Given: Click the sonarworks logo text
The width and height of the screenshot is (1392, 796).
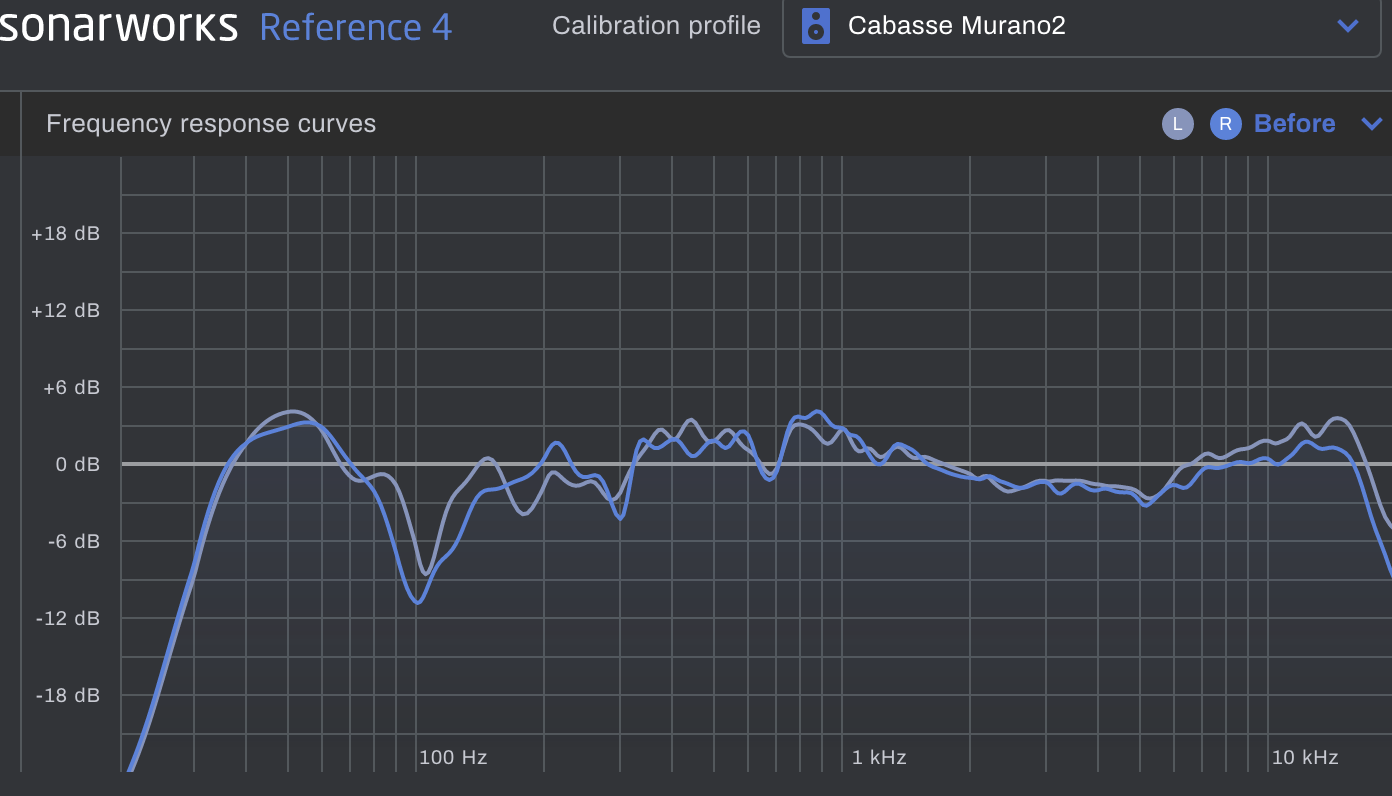Looking at the screenshot, I should [x=118, y=26].
